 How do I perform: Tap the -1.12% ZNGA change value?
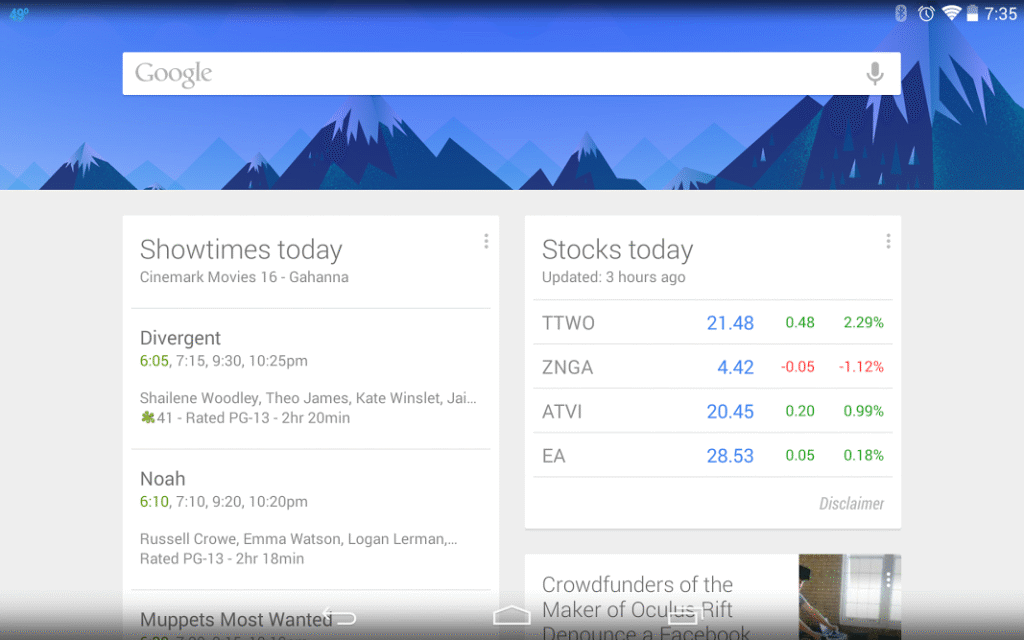point(861,367)
